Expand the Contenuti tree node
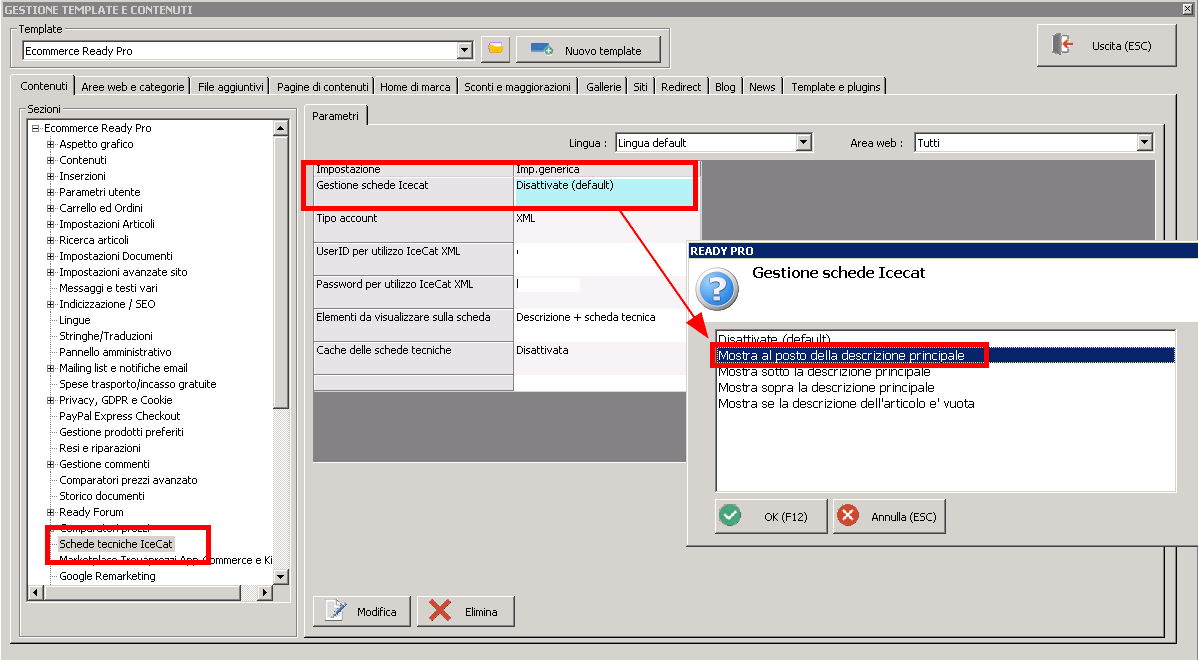1198x660 pixels. (50, 160)
